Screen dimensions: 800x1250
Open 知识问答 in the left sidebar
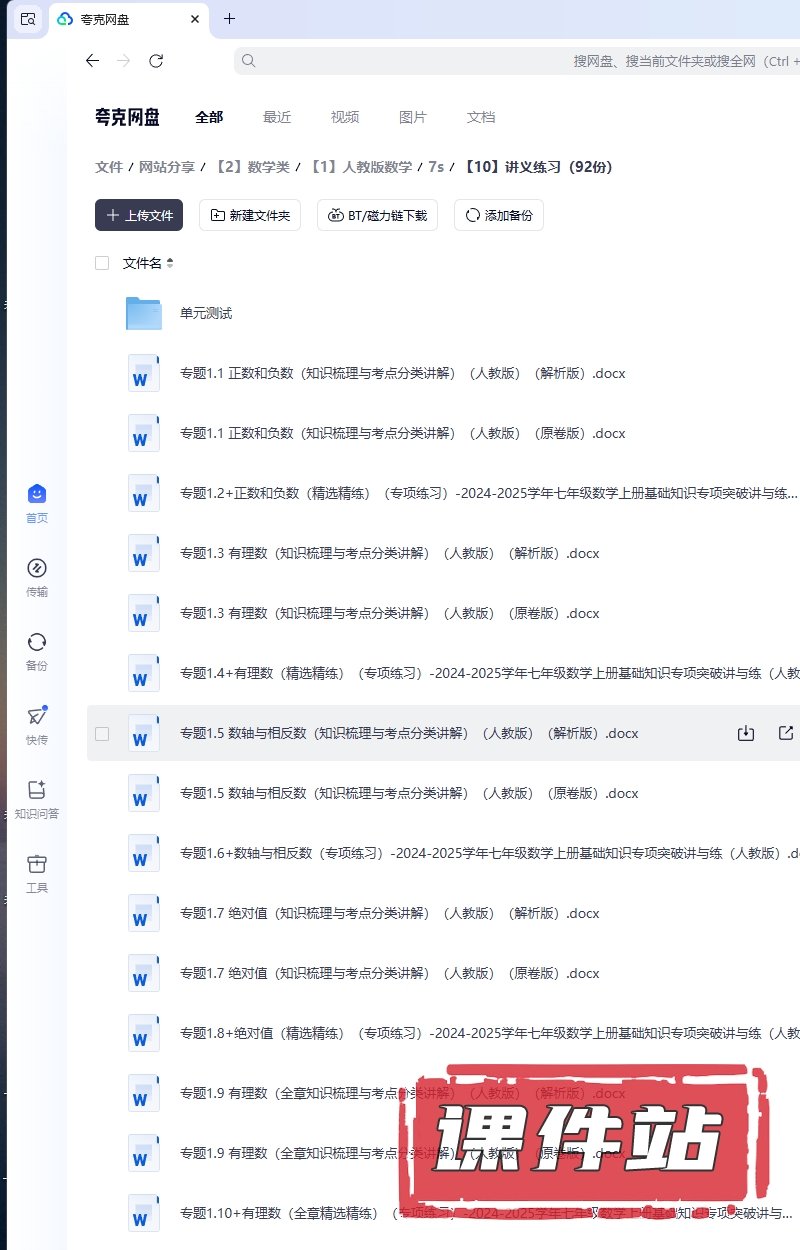[37, 799]
